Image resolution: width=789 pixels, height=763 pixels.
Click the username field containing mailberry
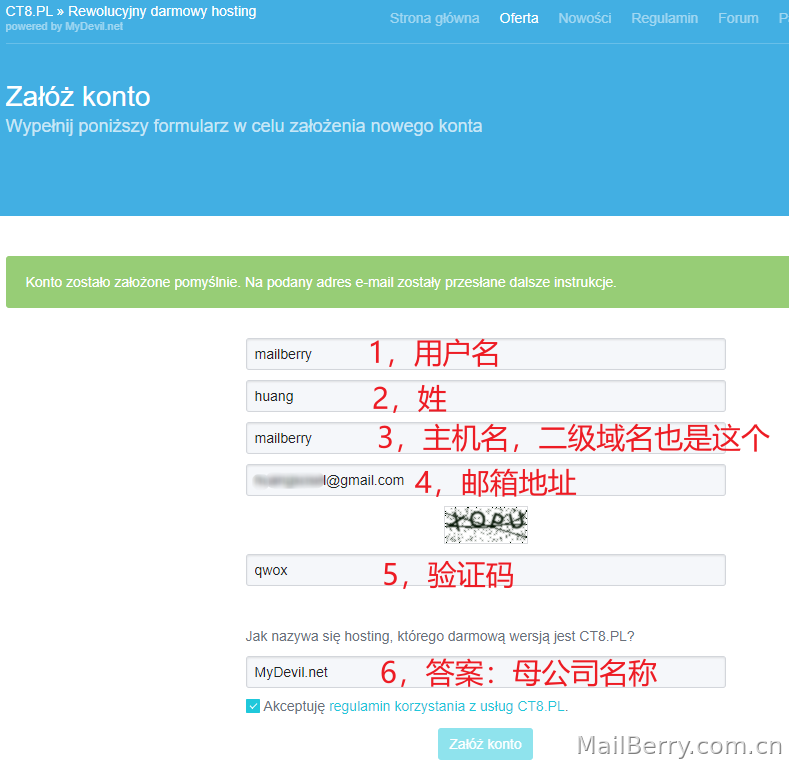(x=486, y=354)
